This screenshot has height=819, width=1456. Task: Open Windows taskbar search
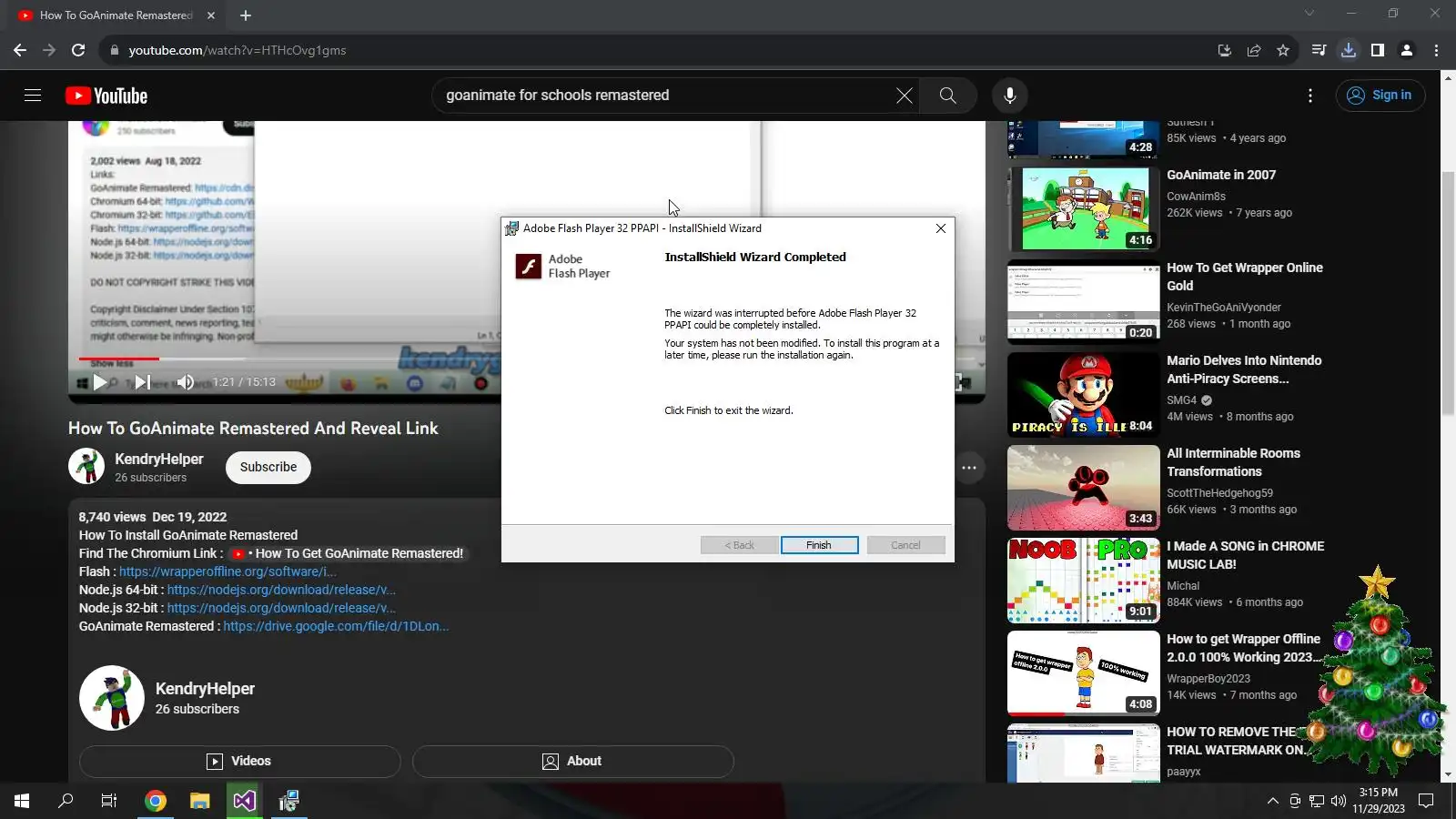[x=66, y=801]
